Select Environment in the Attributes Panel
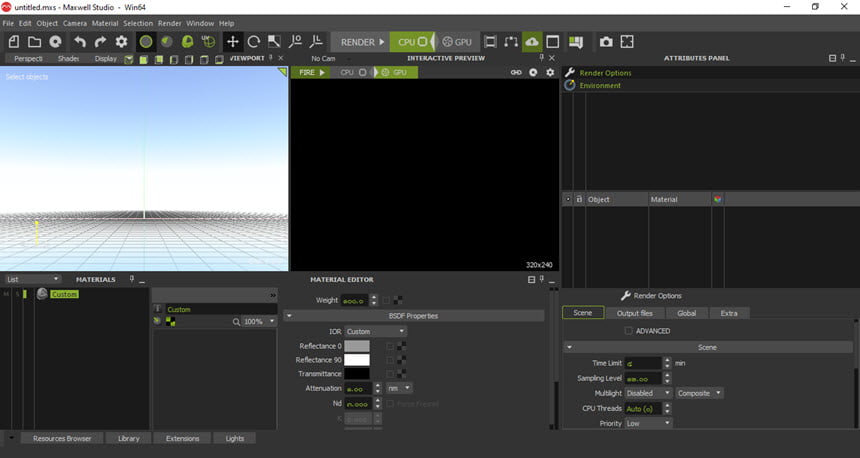This screenshot has height=458, width=860. point(600,86)
